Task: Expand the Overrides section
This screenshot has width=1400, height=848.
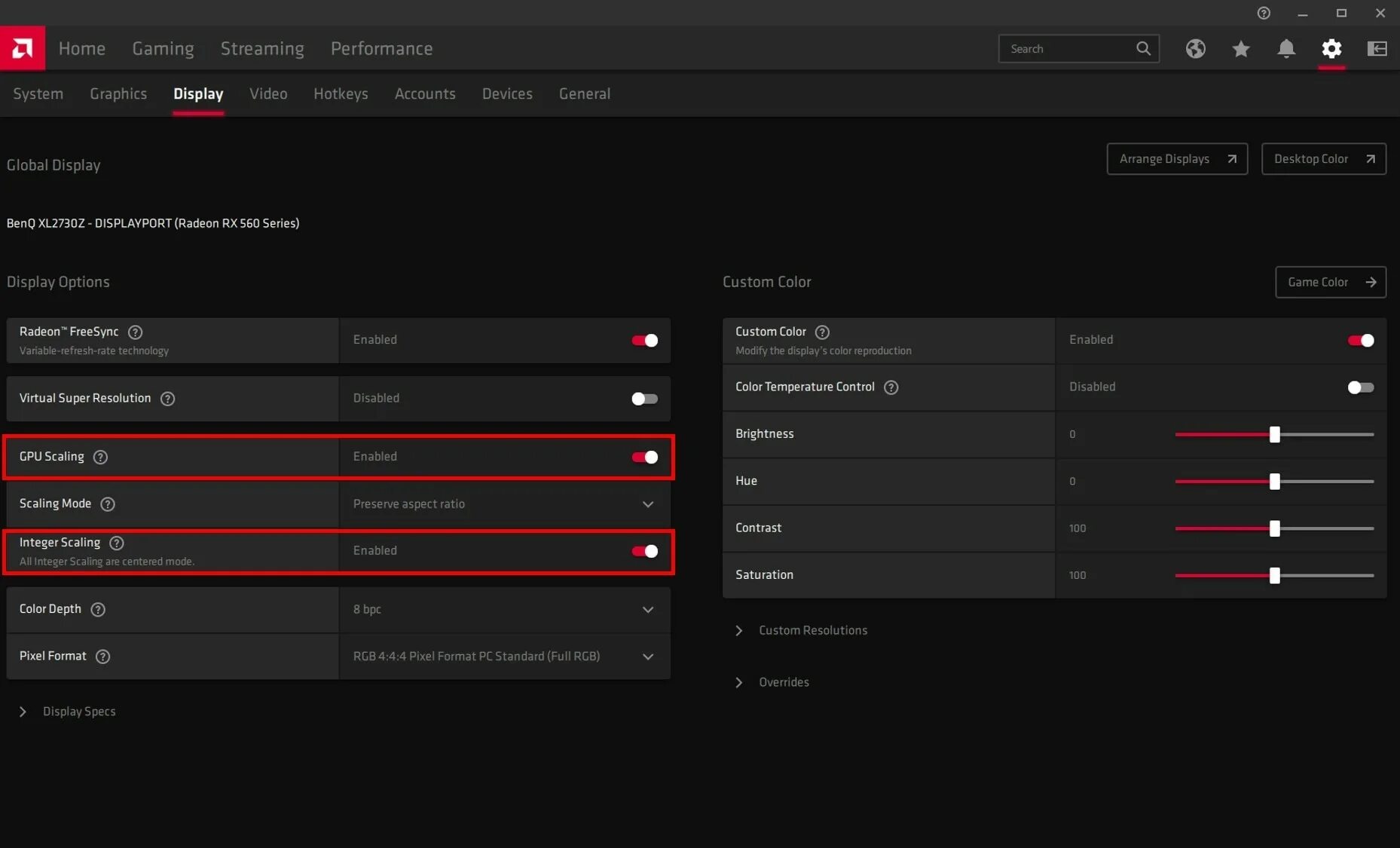Action: (772, 682)
